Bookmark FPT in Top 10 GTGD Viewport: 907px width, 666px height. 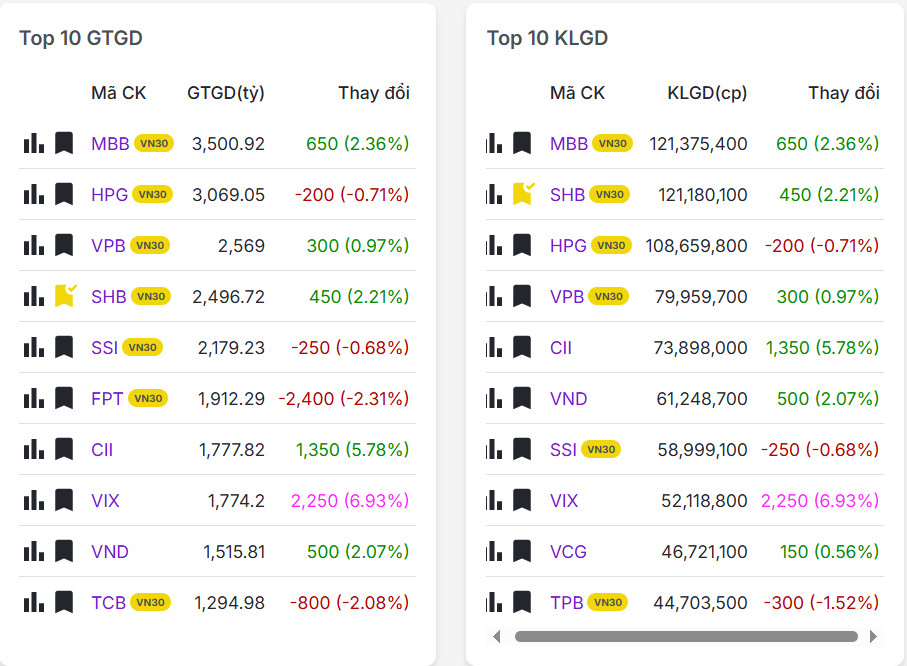(64, 398)
